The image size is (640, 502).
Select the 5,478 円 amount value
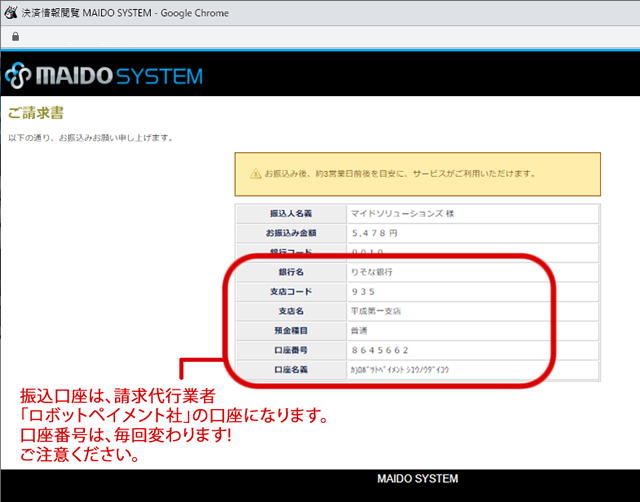(x=375, y=233)
